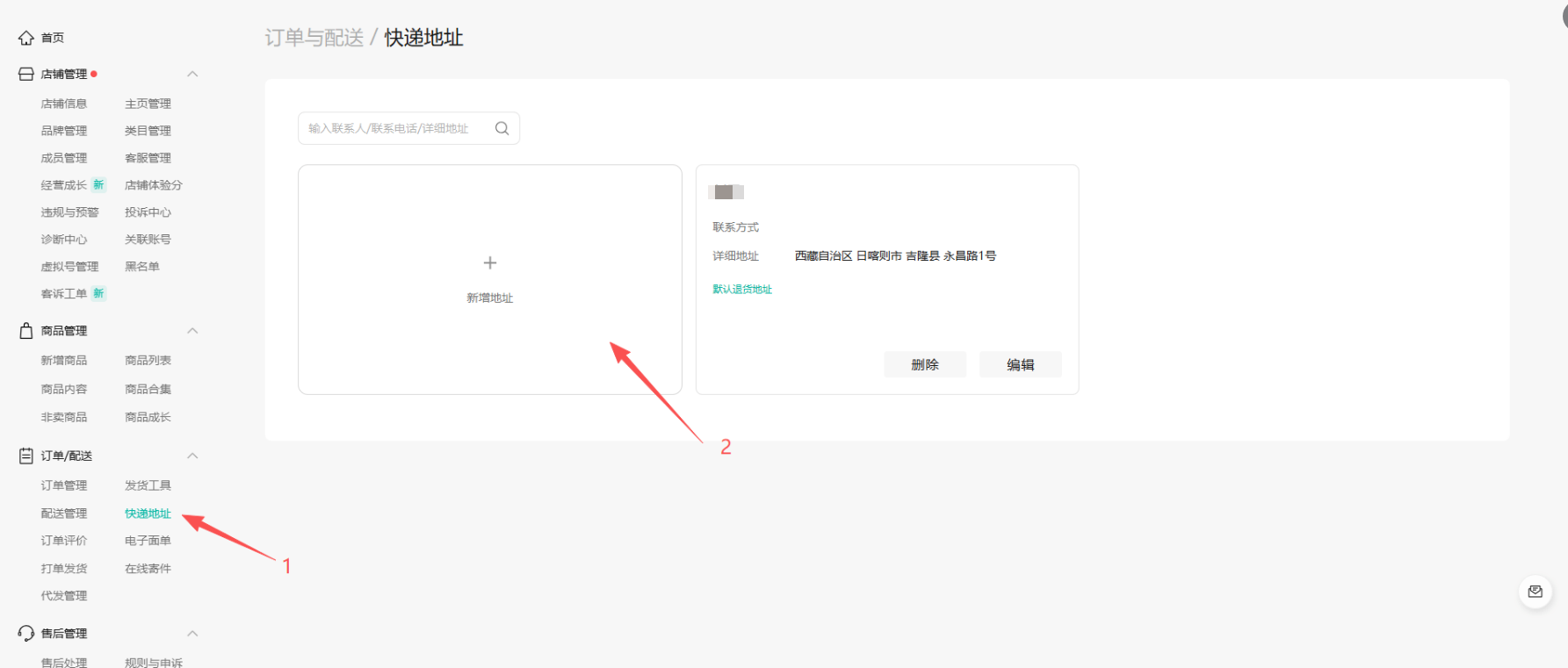
Task: Click the search magnifier icon
Action: [502, 128]
